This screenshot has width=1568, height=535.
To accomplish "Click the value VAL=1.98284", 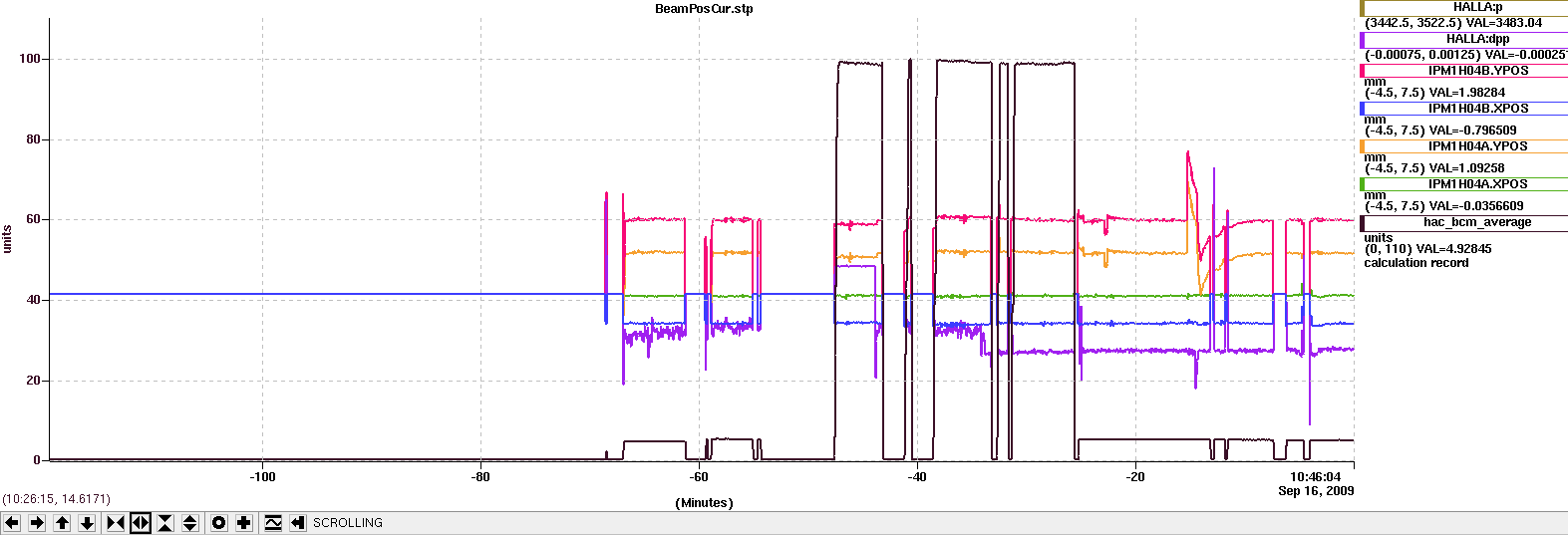I will click(x=1467, y=93).
